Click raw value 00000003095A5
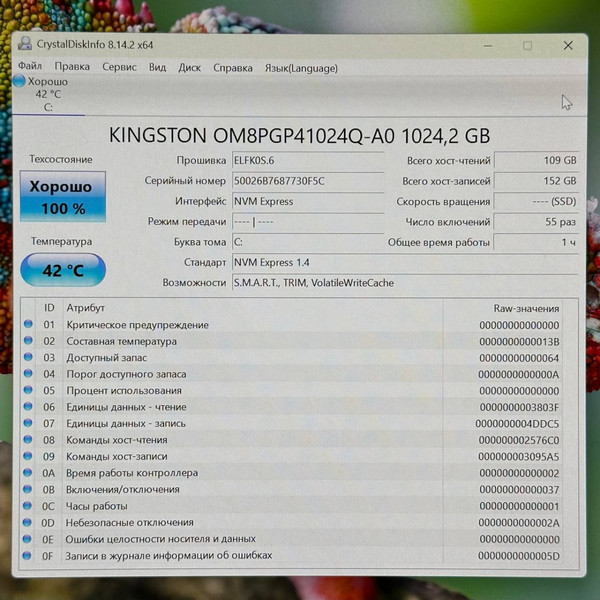This screenshot has width=600, height=600. pos(519,457)
